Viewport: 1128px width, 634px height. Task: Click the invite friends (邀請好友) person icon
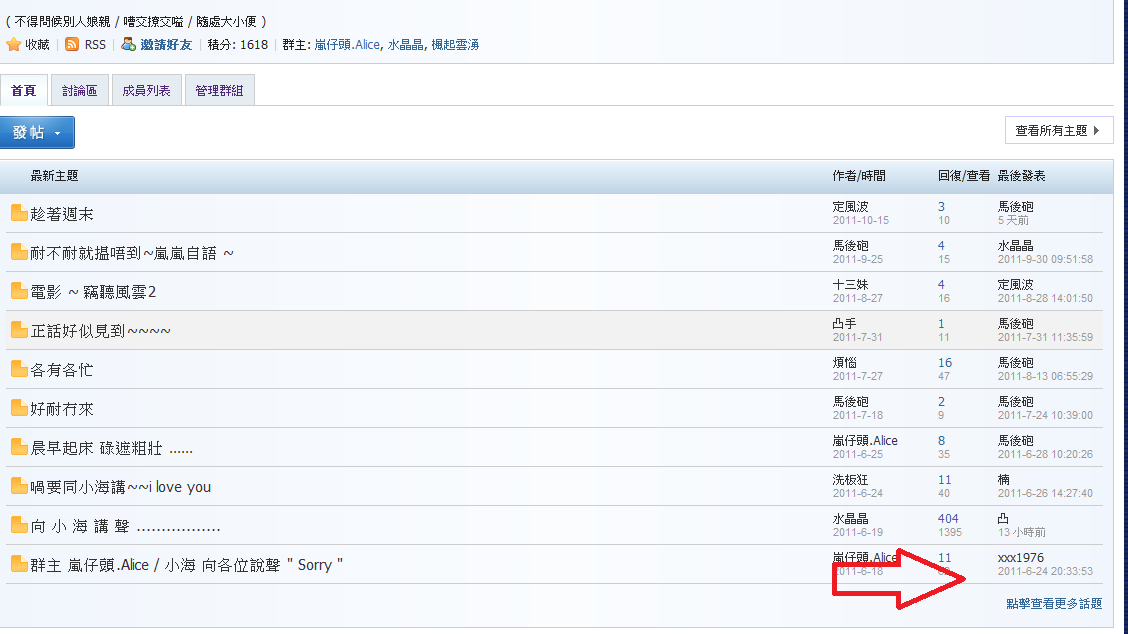[x=129, y=45]
